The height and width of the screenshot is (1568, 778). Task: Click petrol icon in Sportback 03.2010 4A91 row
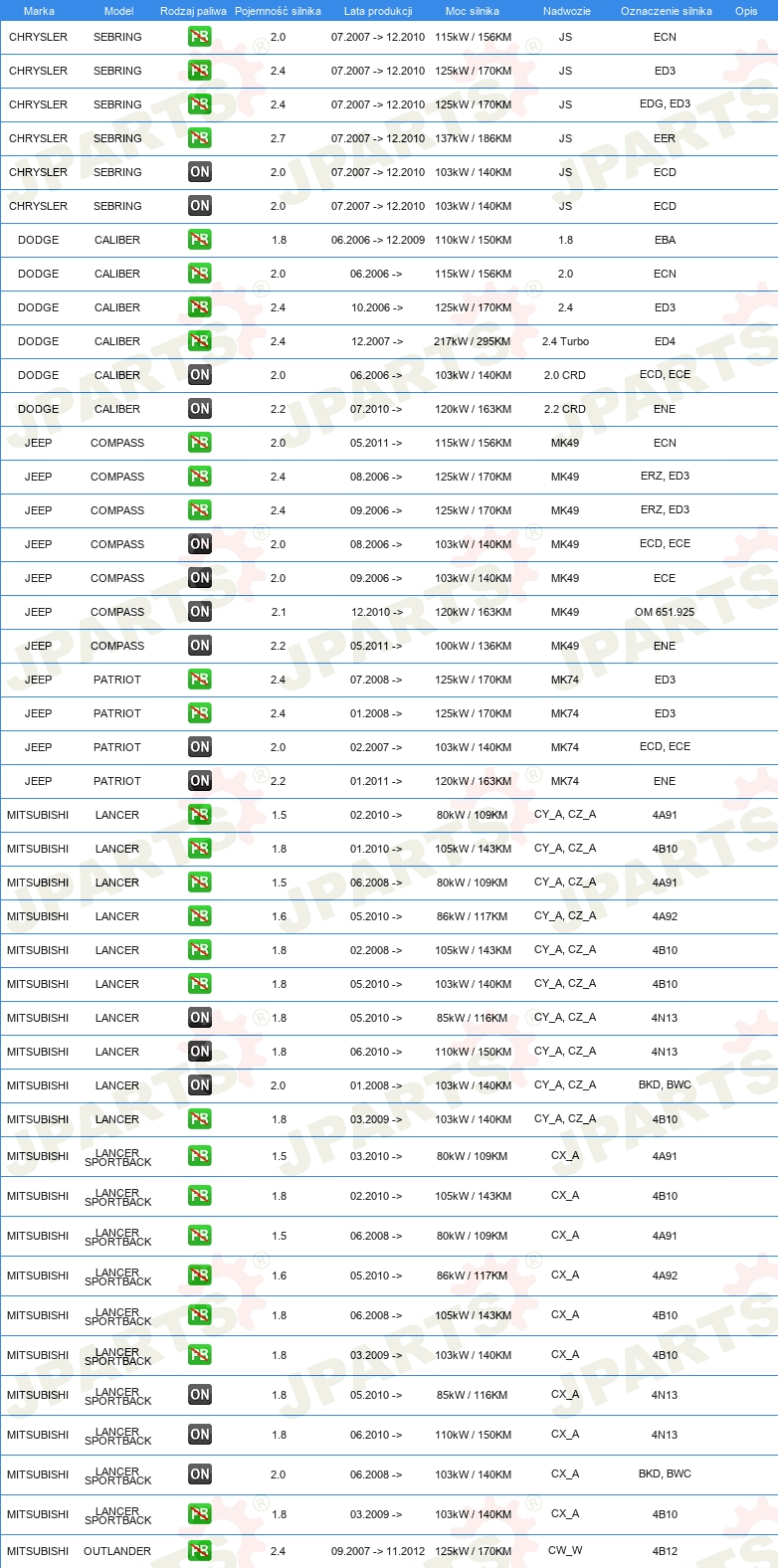(200, 1156)
